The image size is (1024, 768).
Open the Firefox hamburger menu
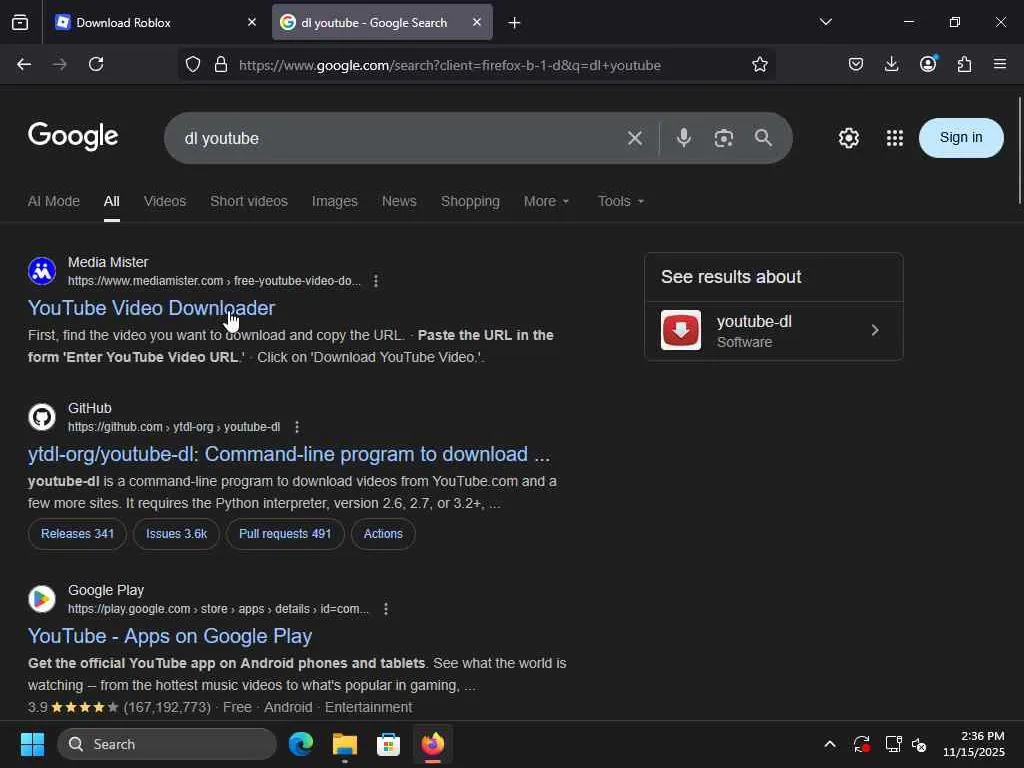coord(1000,64)
